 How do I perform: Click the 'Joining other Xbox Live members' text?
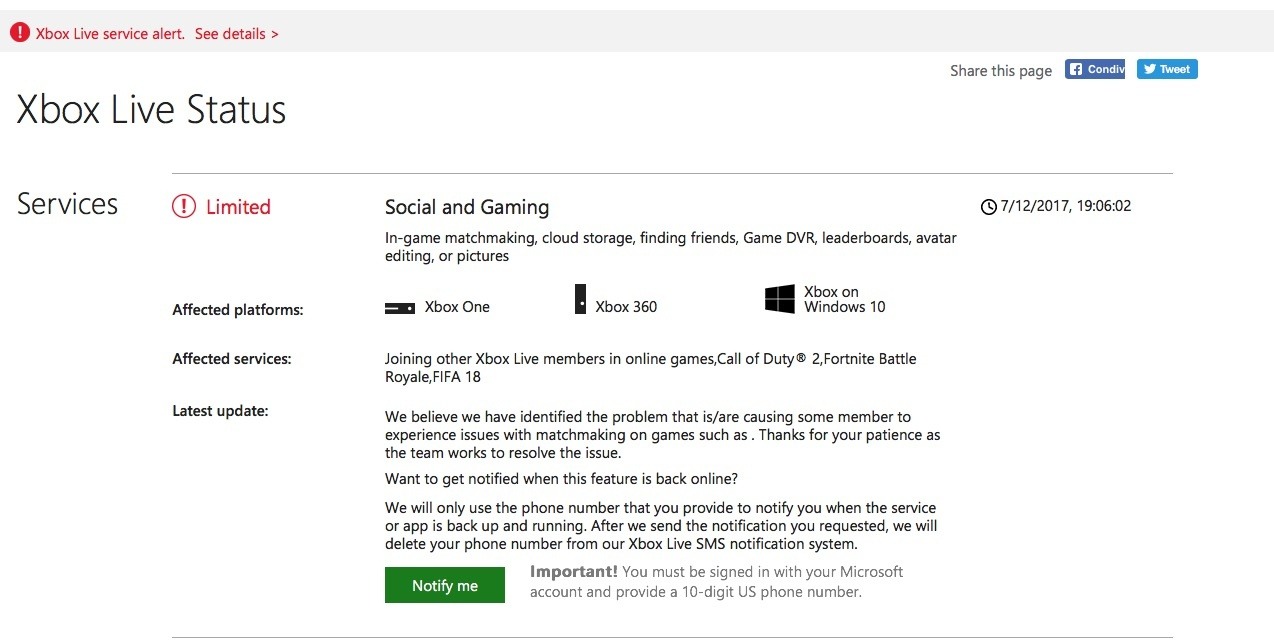[651, 368]
